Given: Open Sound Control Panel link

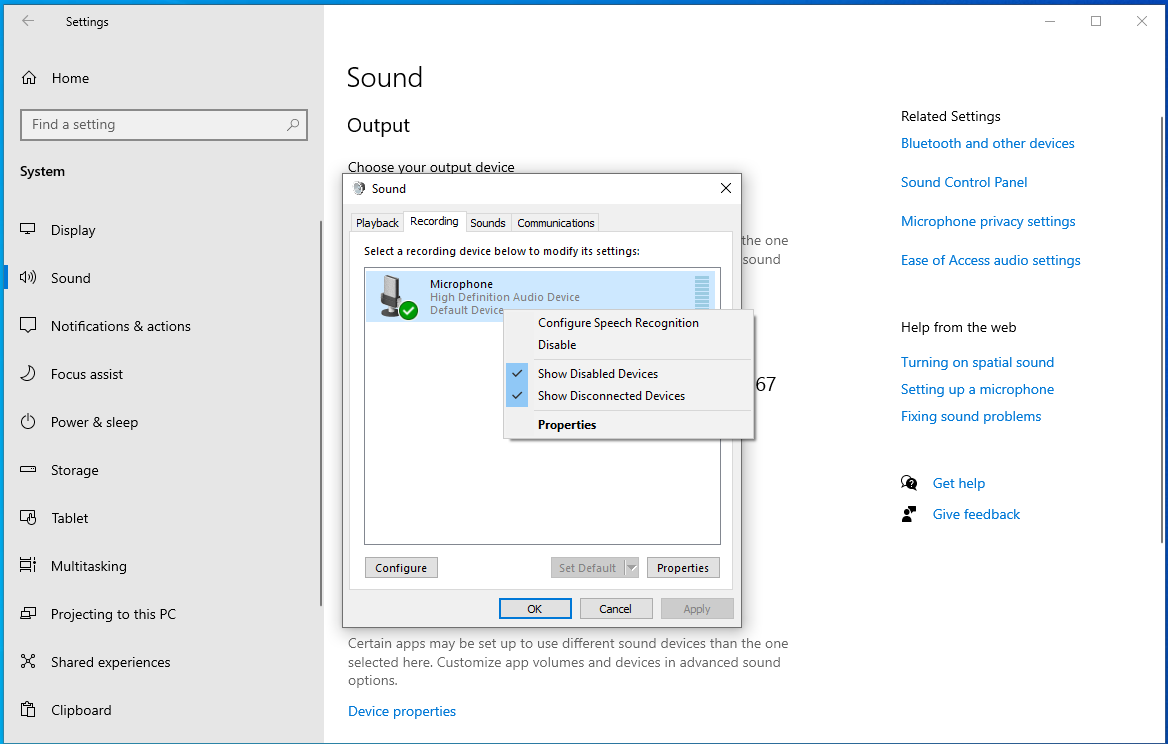Looking at the screenshot, I should (x=964, y=182).
